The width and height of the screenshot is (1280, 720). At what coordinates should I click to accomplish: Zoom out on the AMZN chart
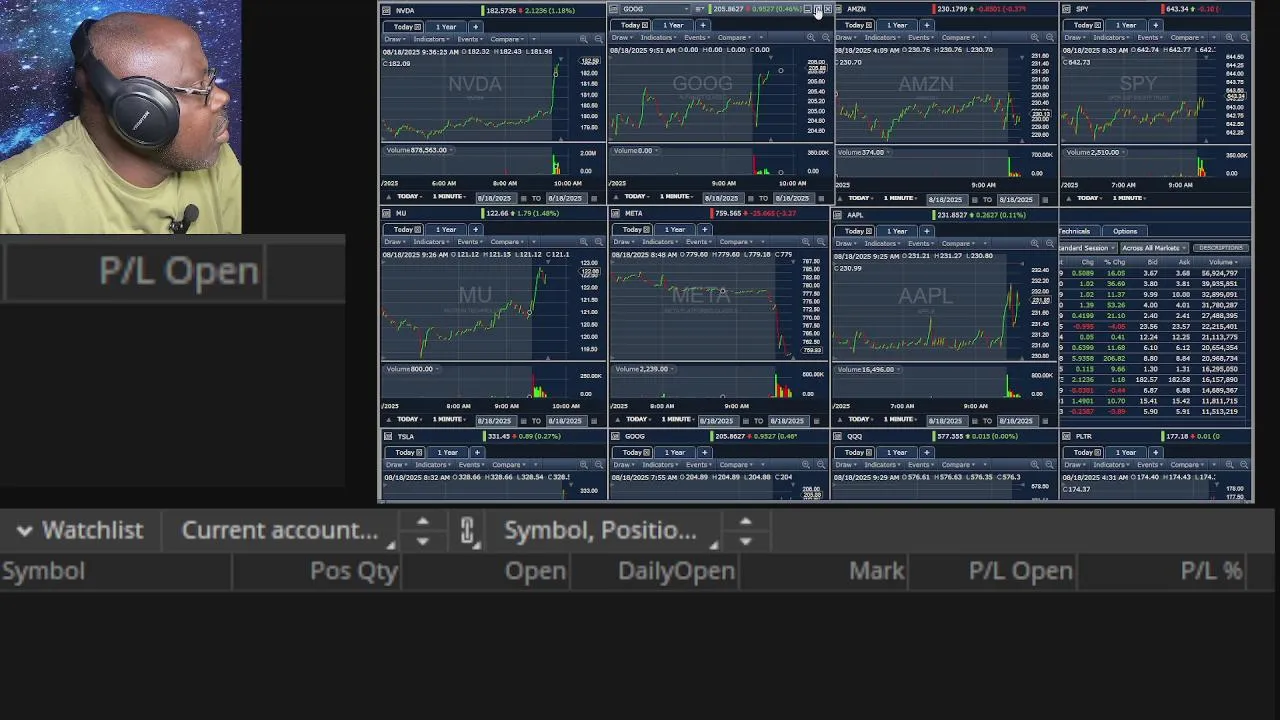[1049, 37]
